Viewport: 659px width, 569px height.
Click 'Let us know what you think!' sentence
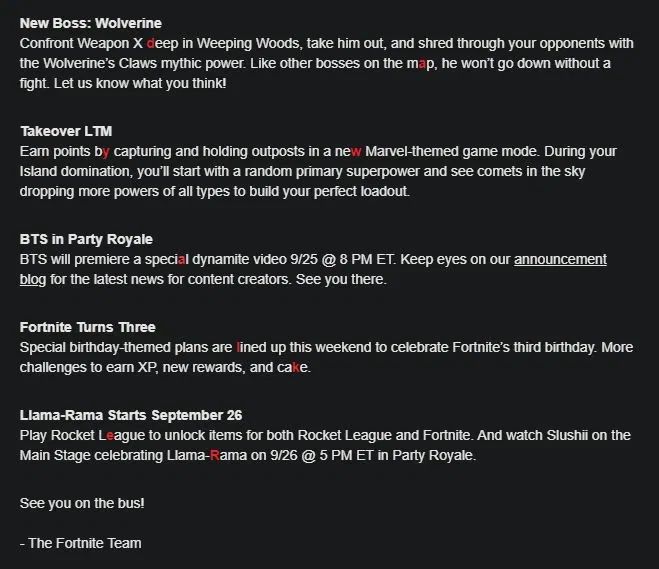pos(140,83)
